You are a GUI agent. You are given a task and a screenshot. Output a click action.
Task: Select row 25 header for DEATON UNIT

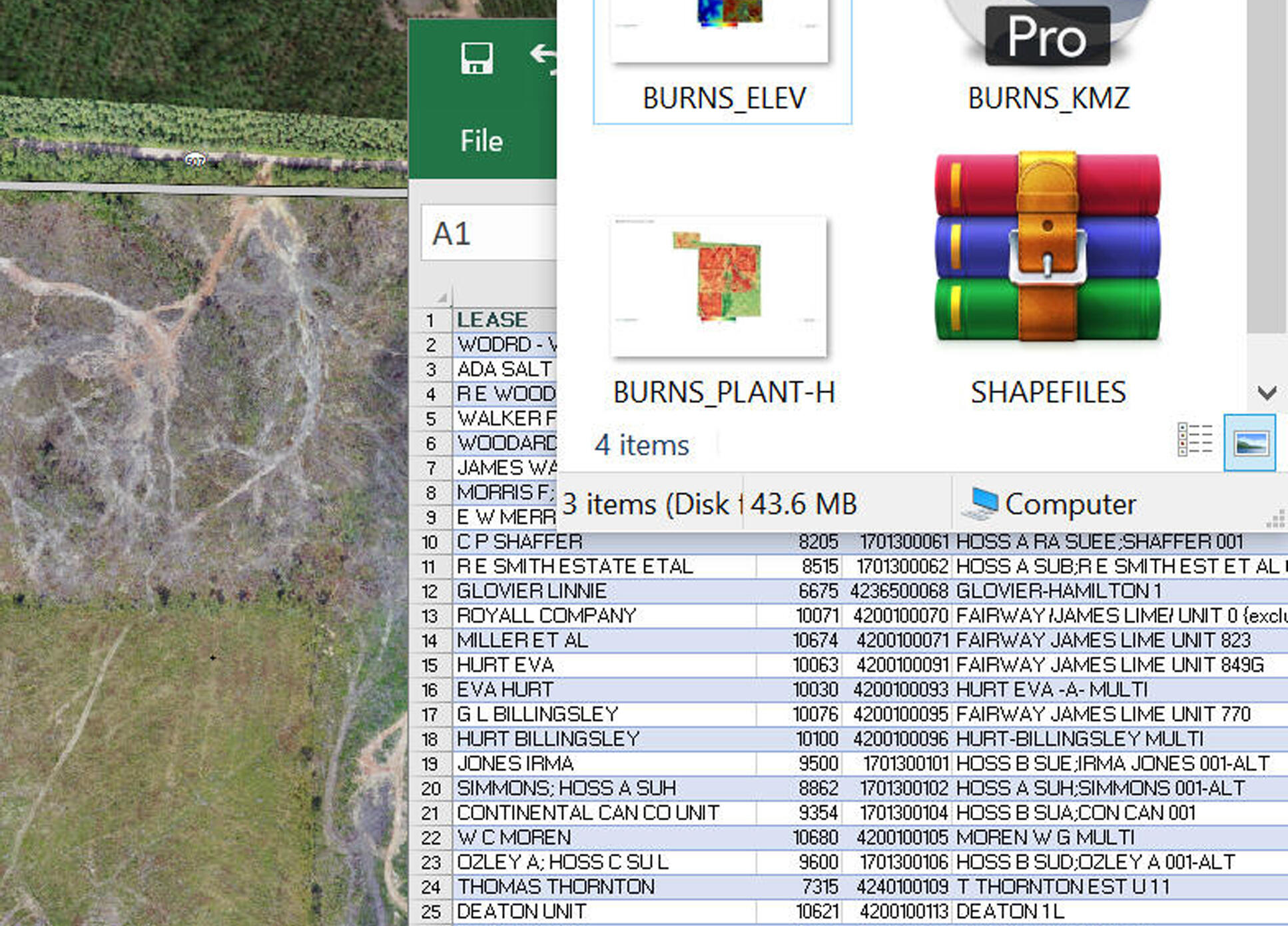(430, 911)
